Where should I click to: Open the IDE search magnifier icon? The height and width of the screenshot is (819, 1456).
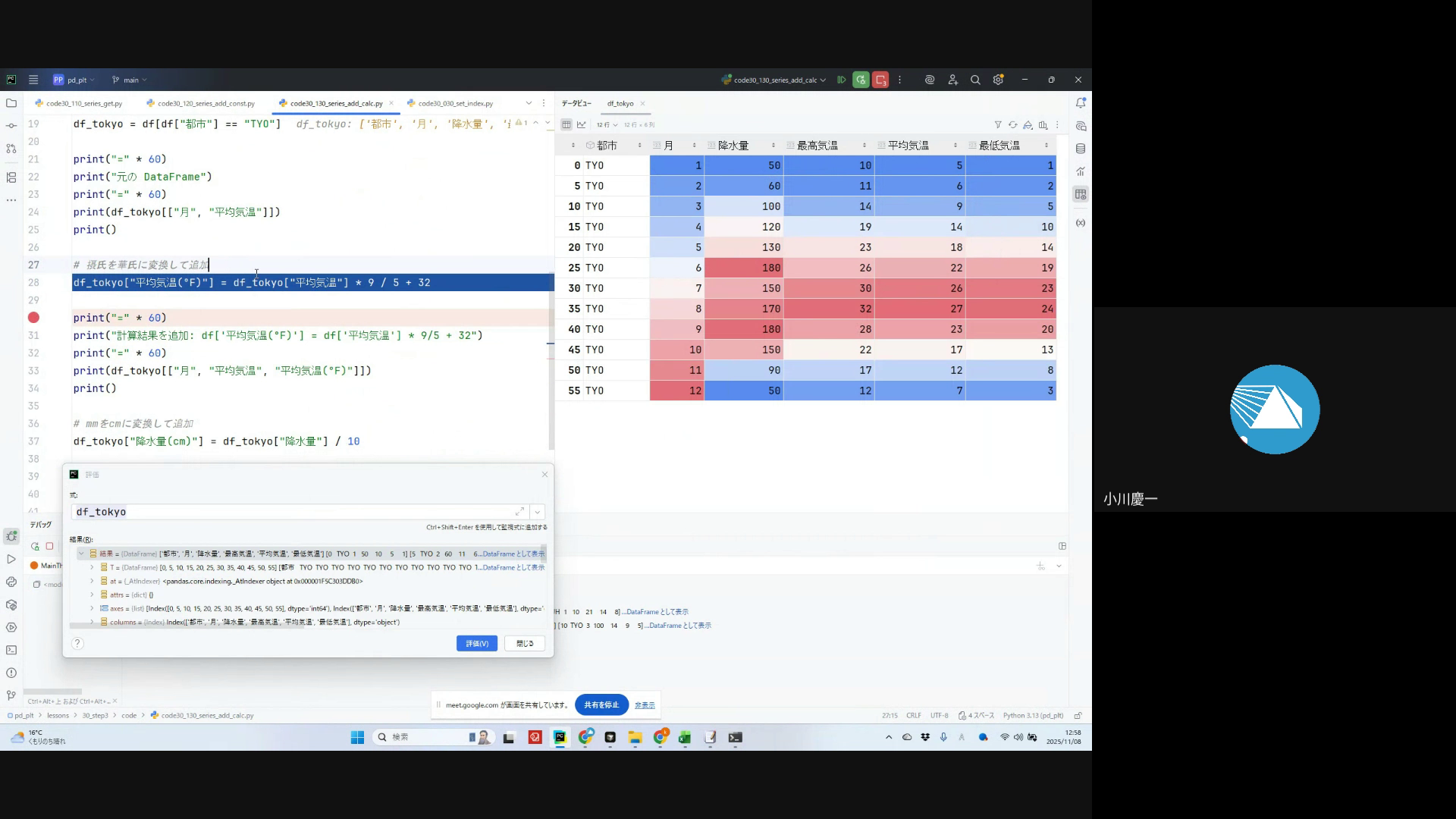click(x=976, y=80)
